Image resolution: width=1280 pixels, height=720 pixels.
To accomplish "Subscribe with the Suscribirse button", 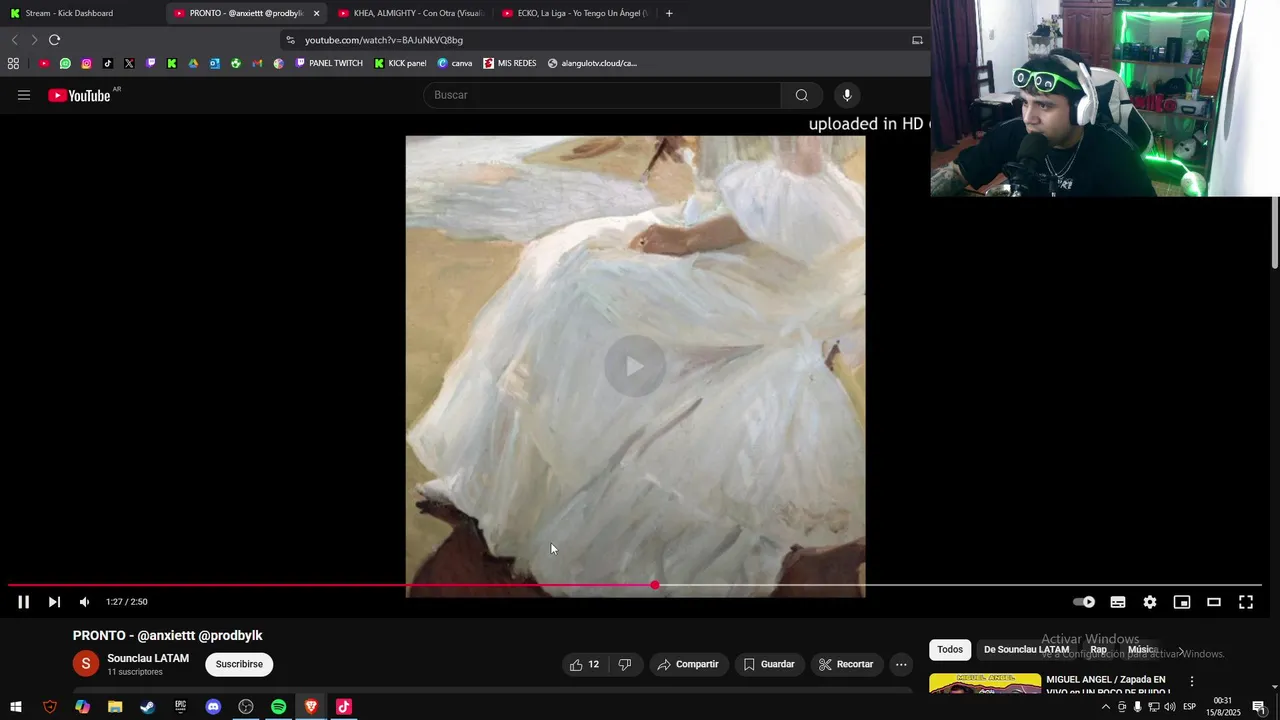I will tap(239, 664).
